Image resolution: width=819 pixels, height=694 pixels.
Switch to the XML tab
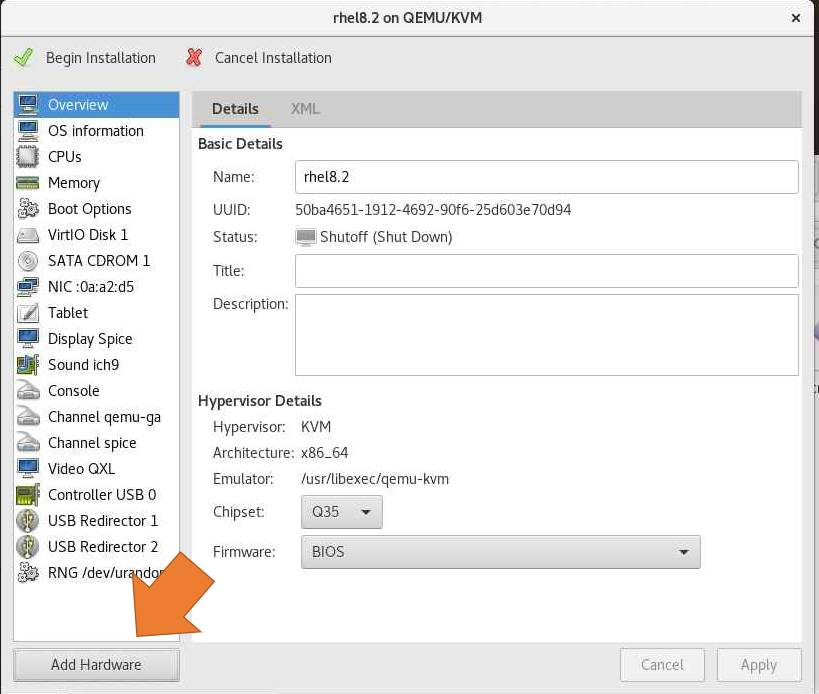(305, 109)
